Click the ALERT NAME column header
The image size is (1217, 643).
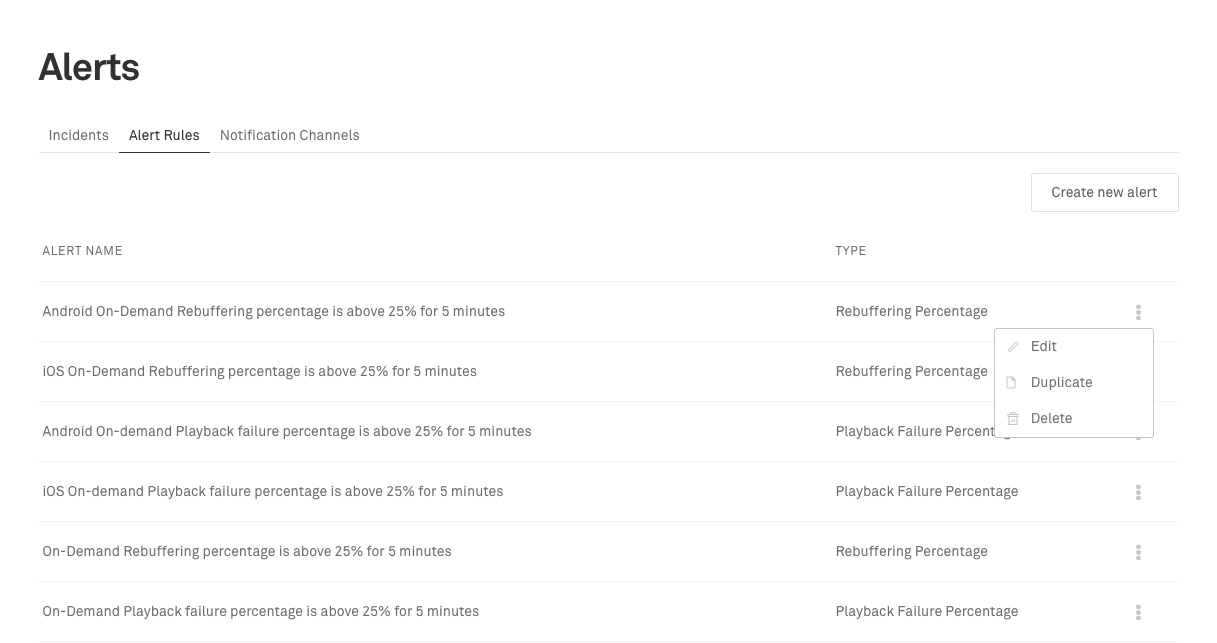tap(82, 251)
